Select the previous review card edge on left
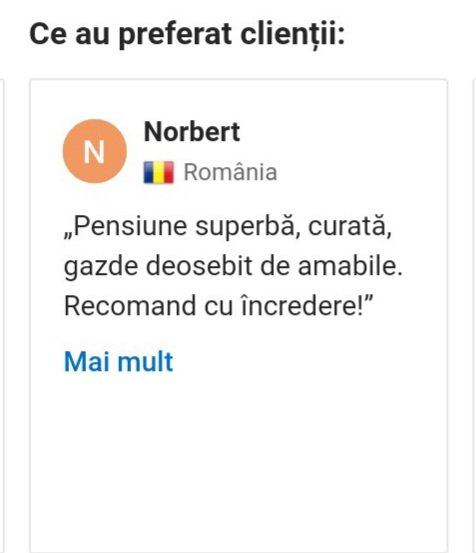476x553 pixels. coord(2,316)
